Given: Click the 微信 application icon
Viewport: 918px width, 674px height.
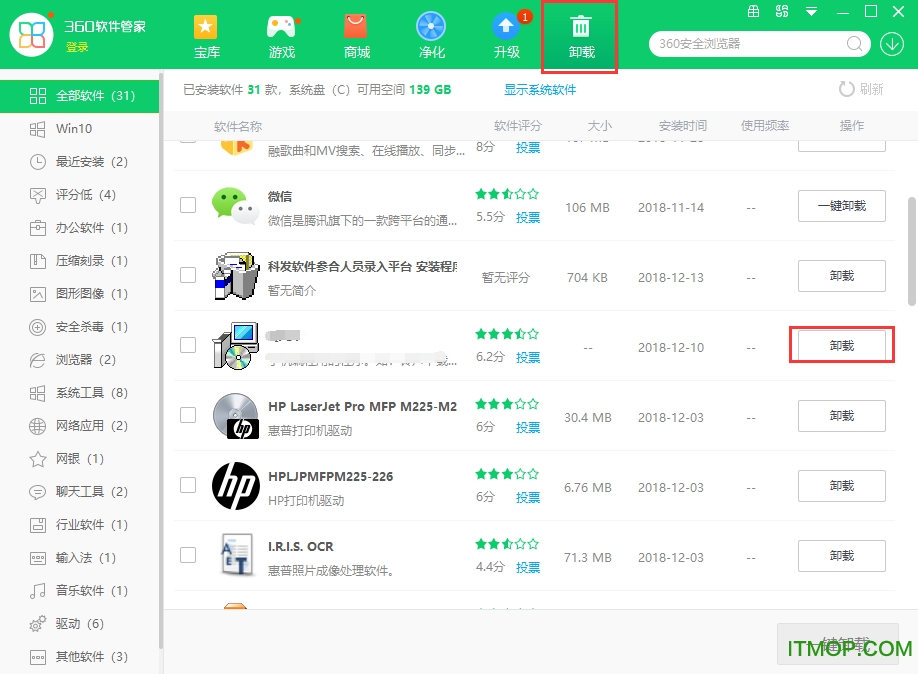Looking at the screenshot, I should (x=237, y=206).
